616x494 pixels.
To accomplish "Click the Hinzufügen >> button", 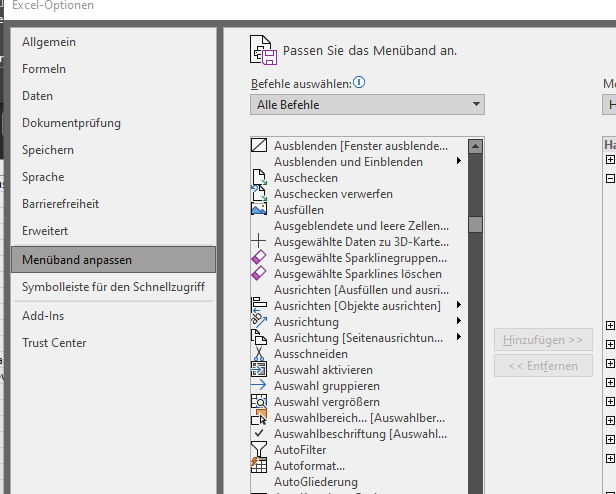I will point(543,340).
